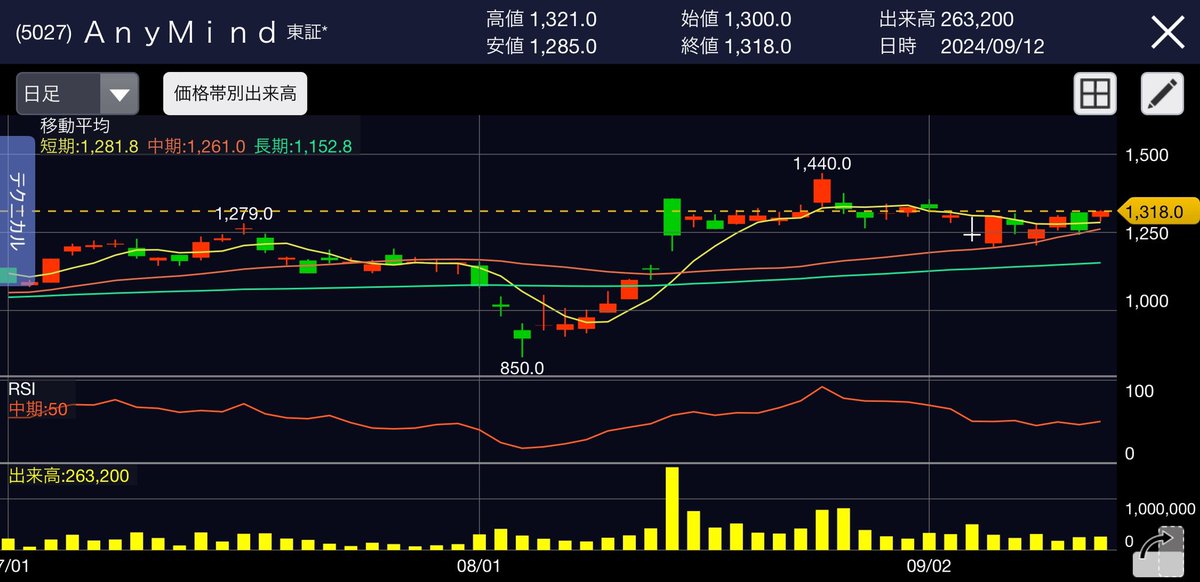The width and height of the screenshot is (1200, 582).
Task: Tap the 1,440.0 high price annotation
Action: pyautogui.click(x=821, y=163)
